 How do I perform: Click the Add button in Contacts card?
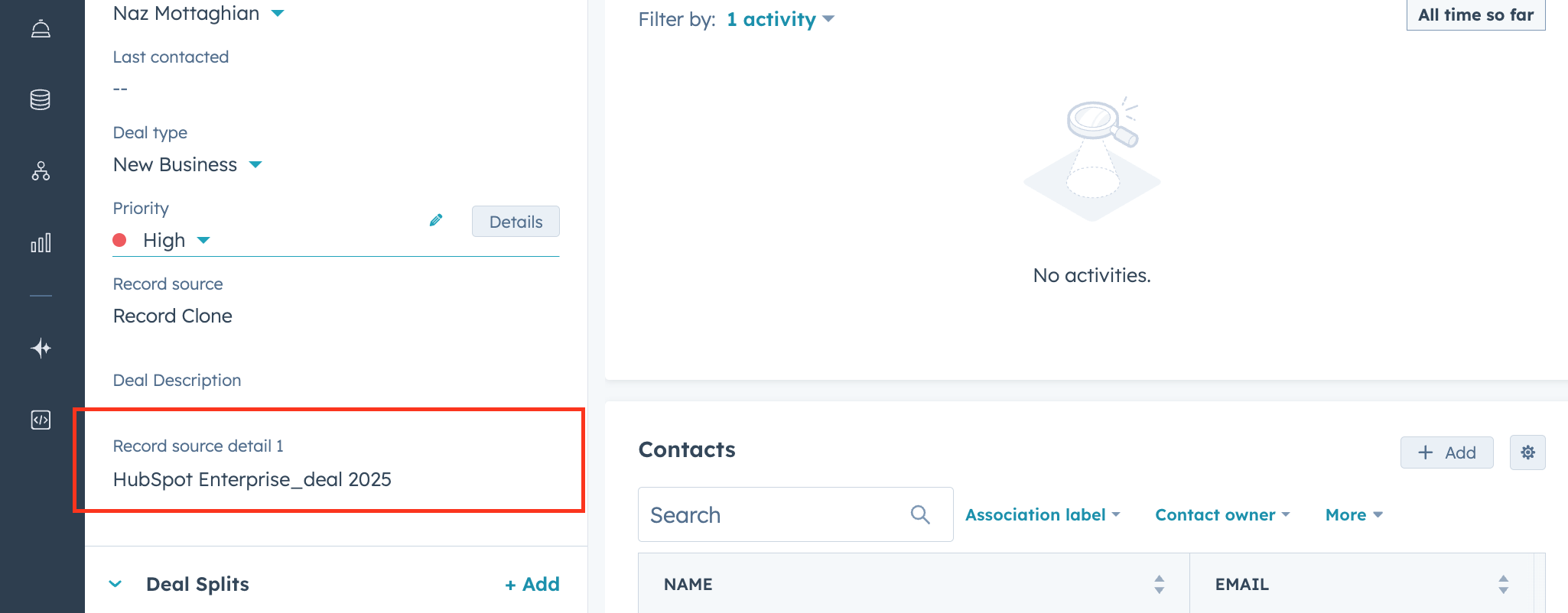coord(1446,452)
